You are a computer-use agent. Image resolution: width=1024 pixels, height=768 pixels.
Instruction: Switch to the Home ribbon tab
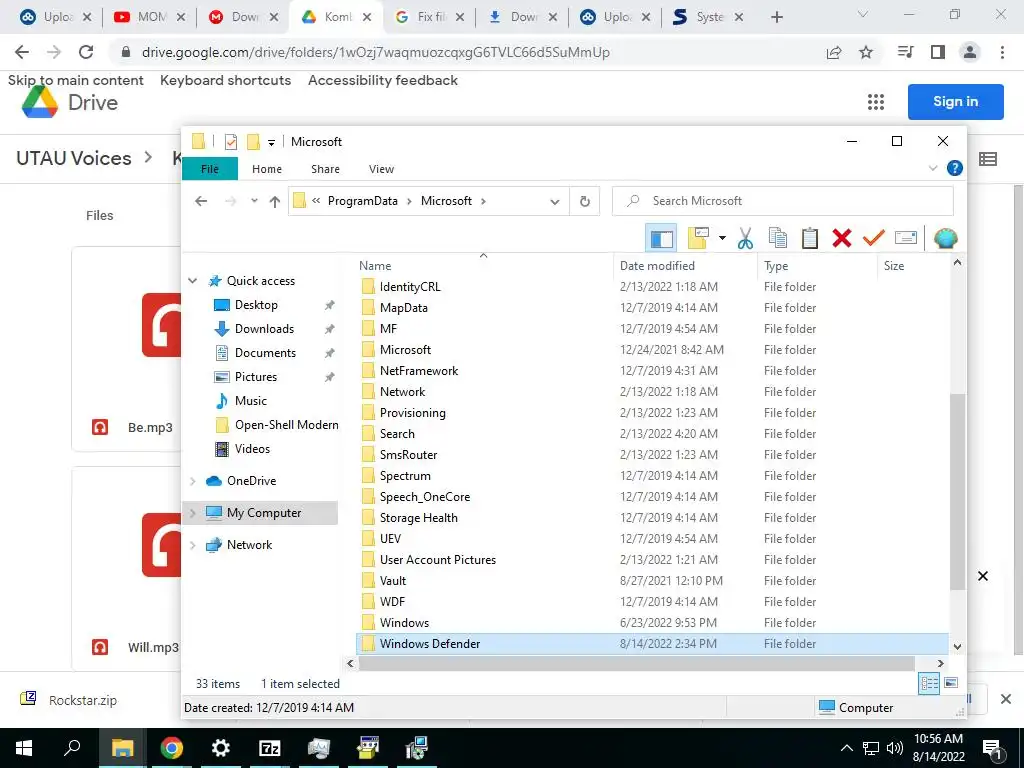[266, 169]
